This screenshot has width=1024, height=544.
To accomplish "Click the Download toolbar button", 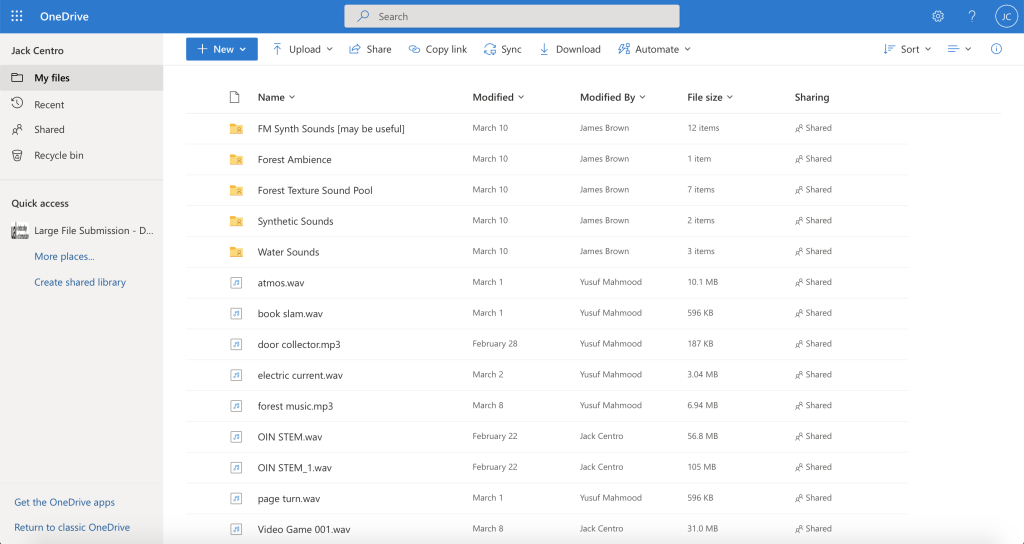I will pos(569,49).
